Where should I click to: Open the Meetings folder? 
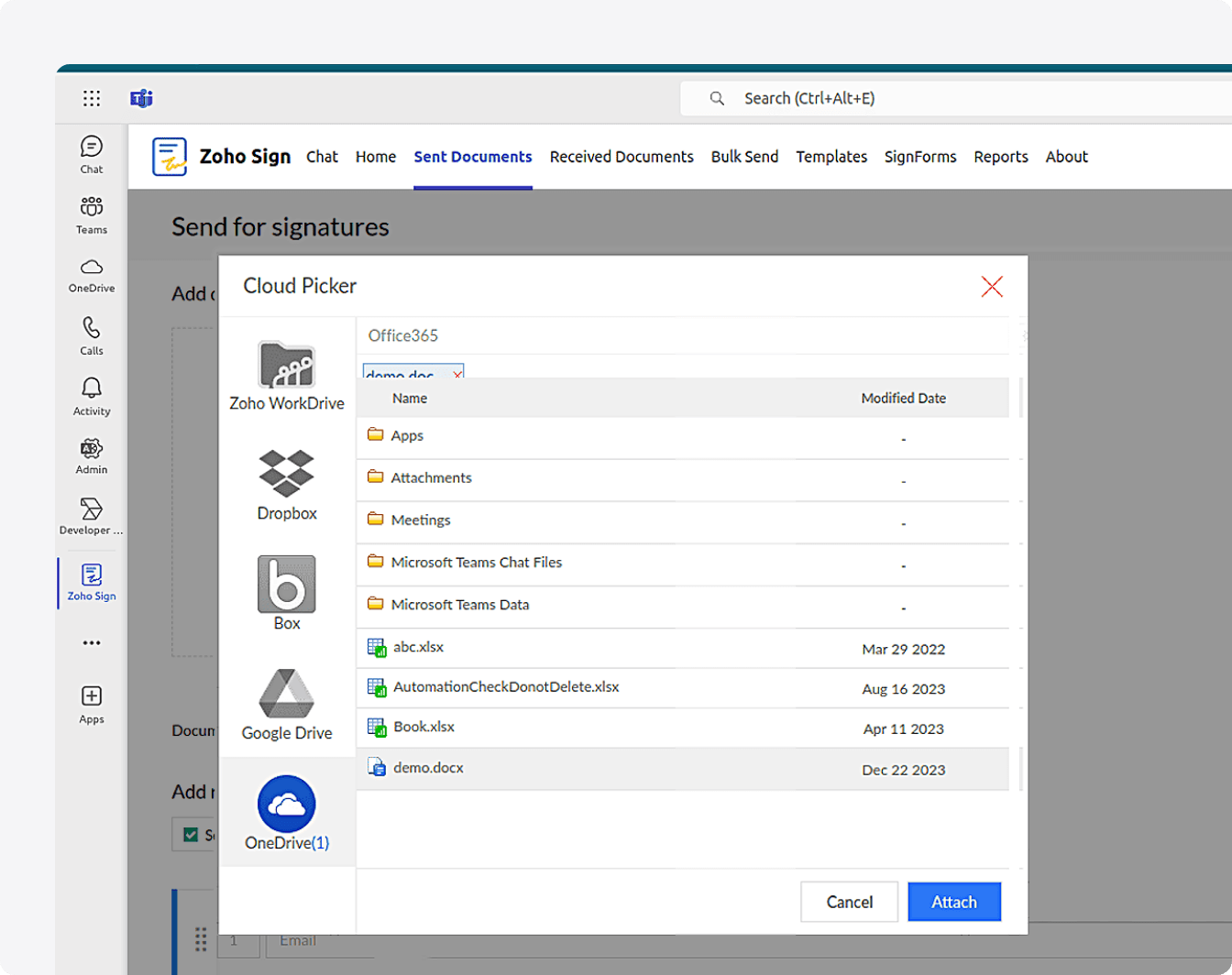pyautogui.click(x=683, y=521)
